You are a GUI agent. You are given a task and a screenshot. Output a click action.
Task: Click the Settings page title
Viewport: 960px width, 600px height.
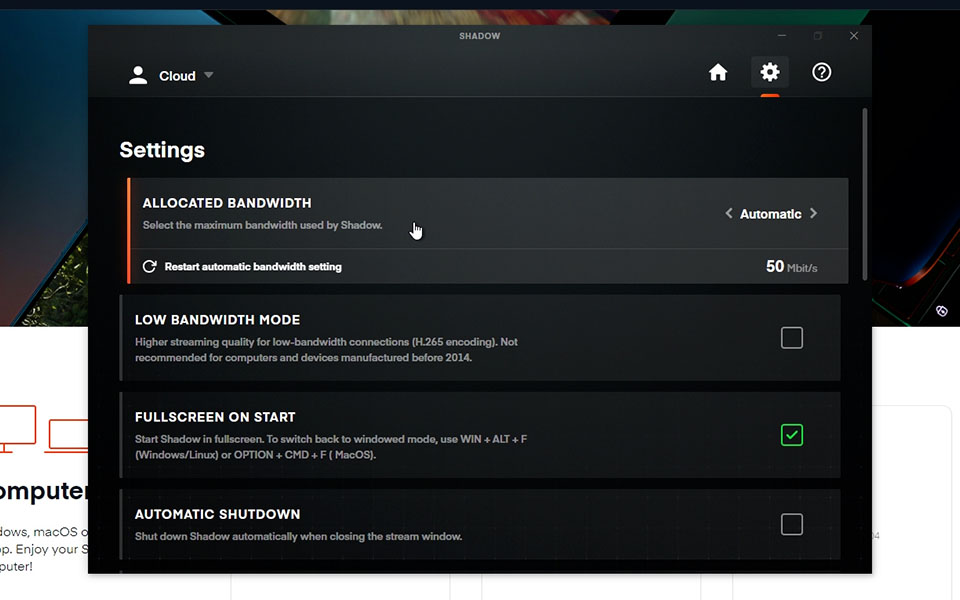[162, 150]
